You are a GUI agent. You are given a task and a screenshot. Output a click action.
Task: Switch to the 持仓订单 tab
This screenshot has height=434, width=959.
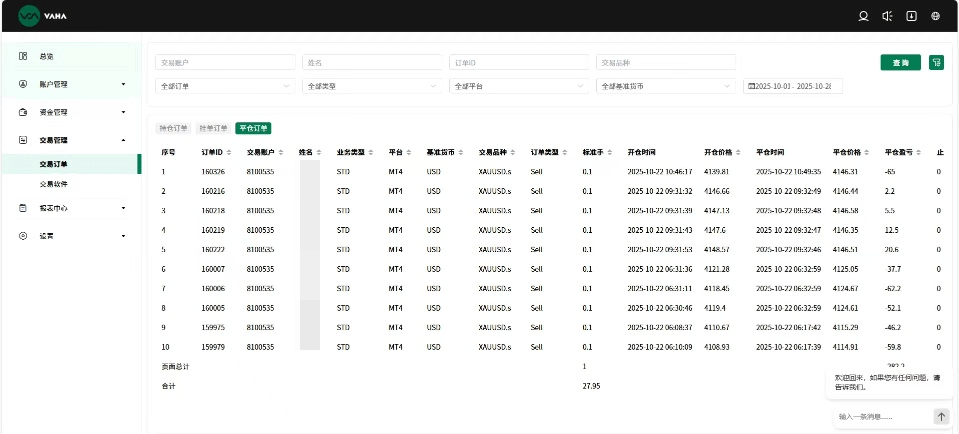[x=174, y=128]
